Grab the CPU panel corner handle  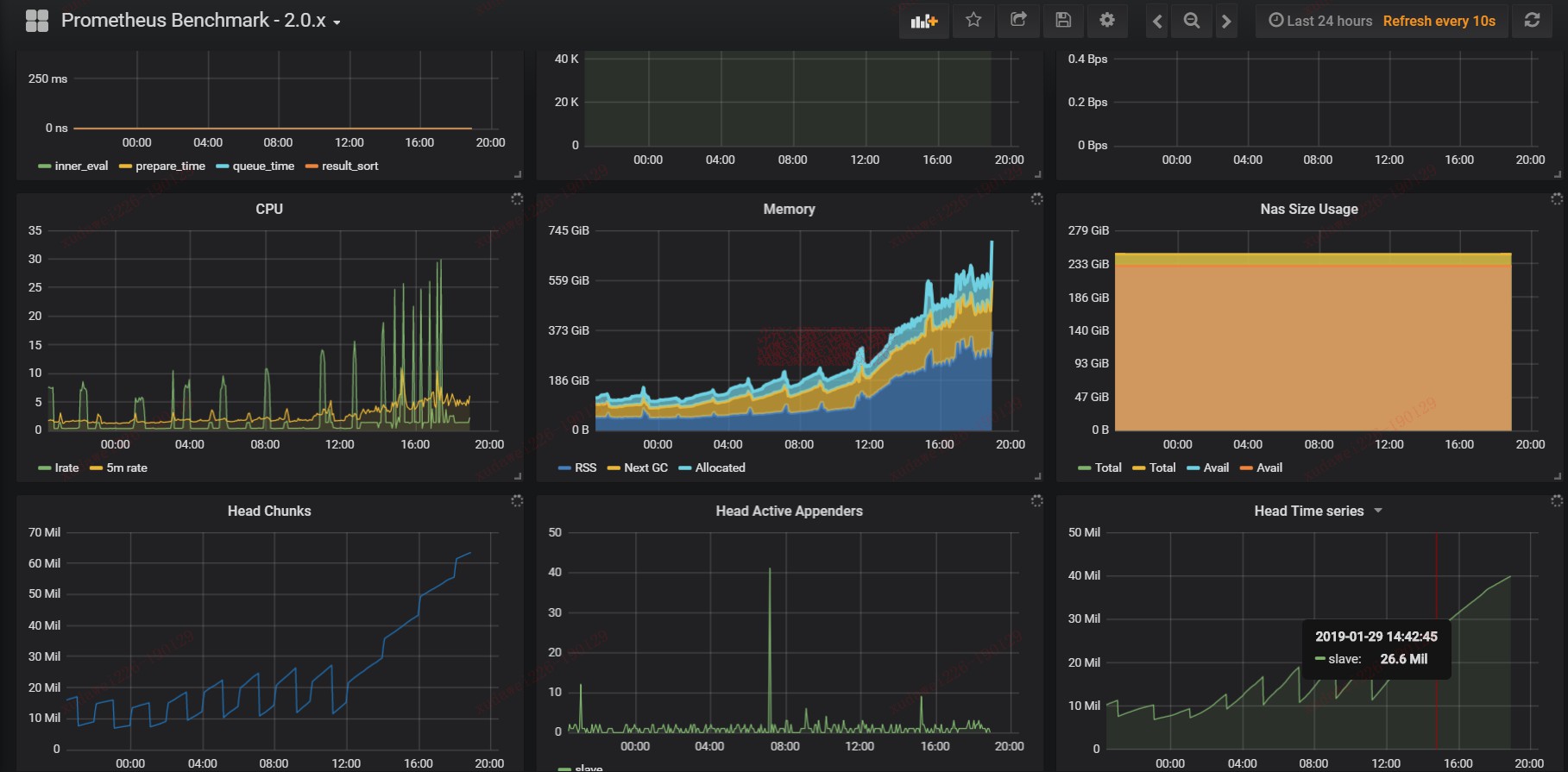518,476
